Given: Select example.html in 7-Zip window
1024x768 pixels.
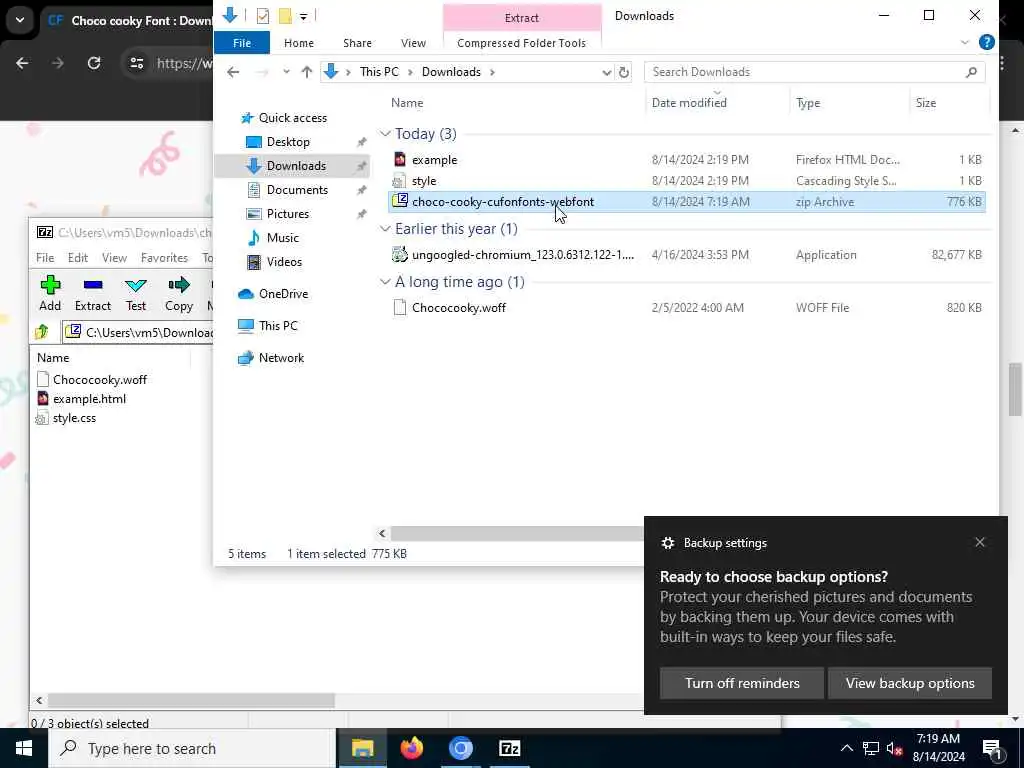Looking at the screenshot, I should point(89,398).
